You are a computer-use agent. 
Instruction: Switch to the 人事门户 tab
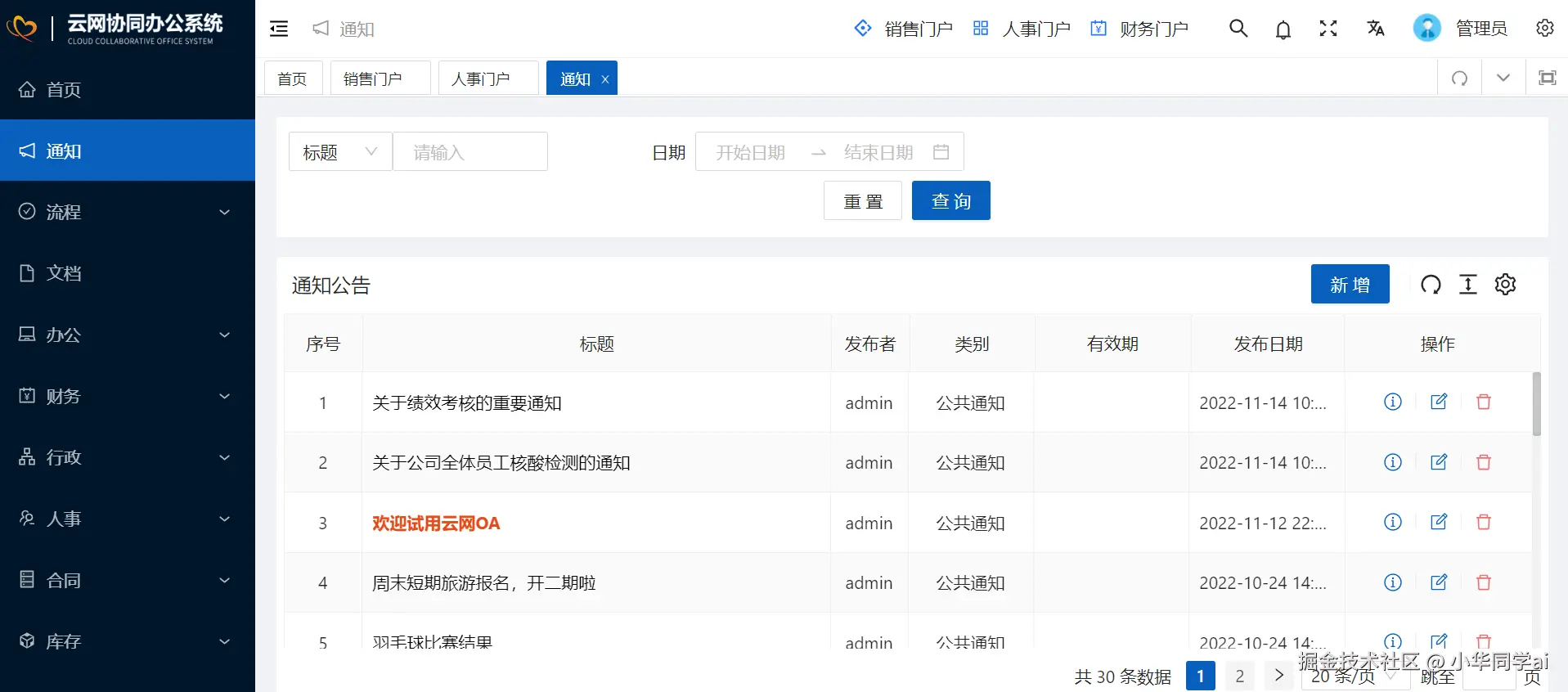point(488,79)
